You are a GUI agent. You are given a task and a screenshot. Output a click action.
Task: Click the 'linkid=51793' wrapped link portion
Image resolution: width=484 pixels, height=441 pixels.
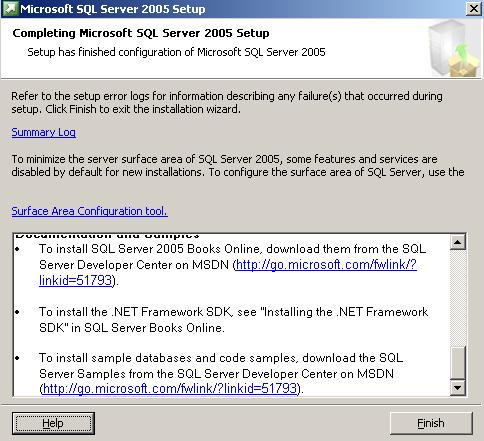(75, 280)
